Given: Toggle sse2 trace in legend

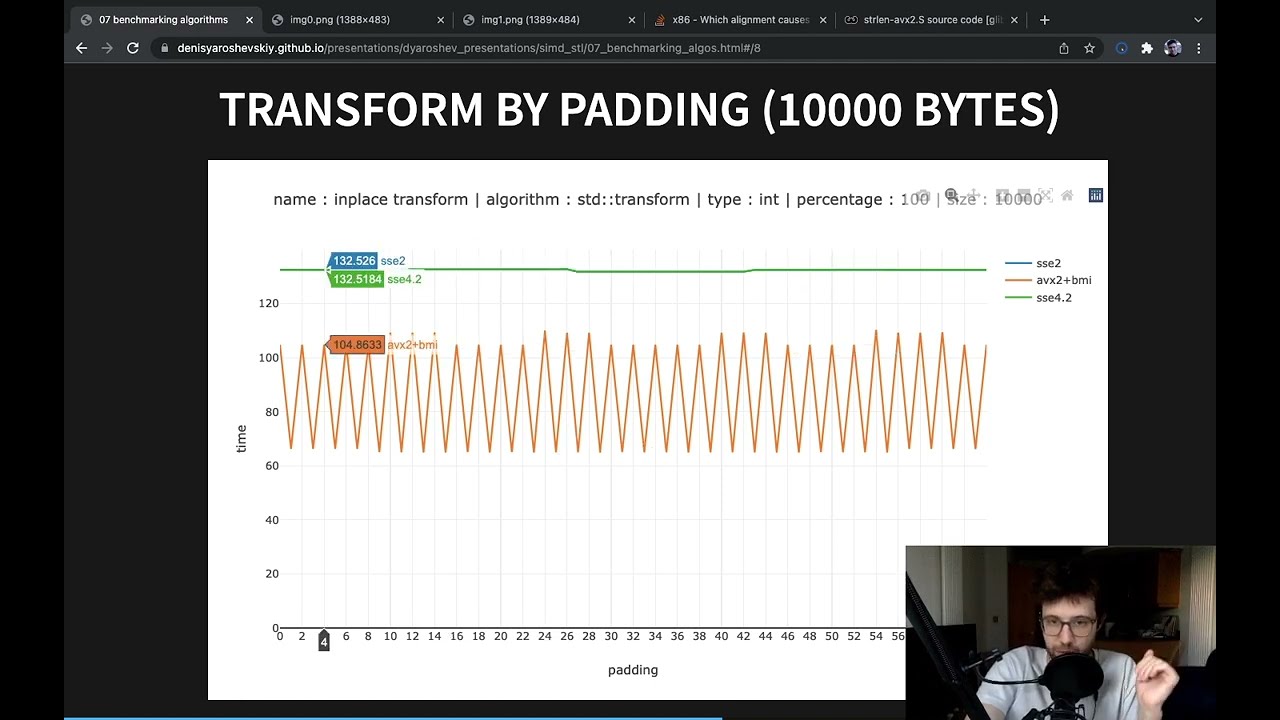Looking at the screenshot, I should [1033, 263].
